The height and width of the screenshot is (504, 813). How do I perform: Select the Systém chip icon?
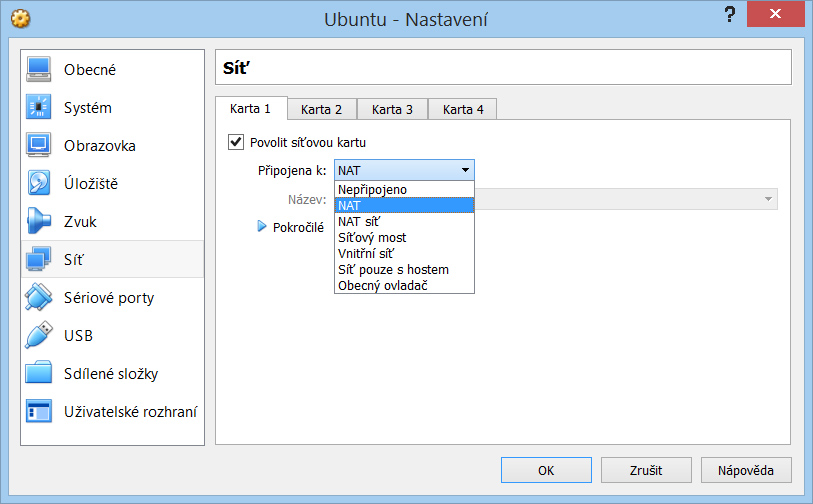38,107
